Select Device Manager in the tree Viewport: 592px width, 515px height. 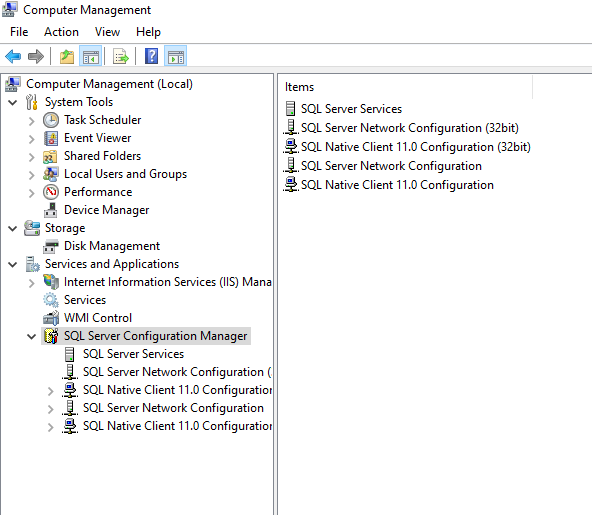(x=106, y=210)
